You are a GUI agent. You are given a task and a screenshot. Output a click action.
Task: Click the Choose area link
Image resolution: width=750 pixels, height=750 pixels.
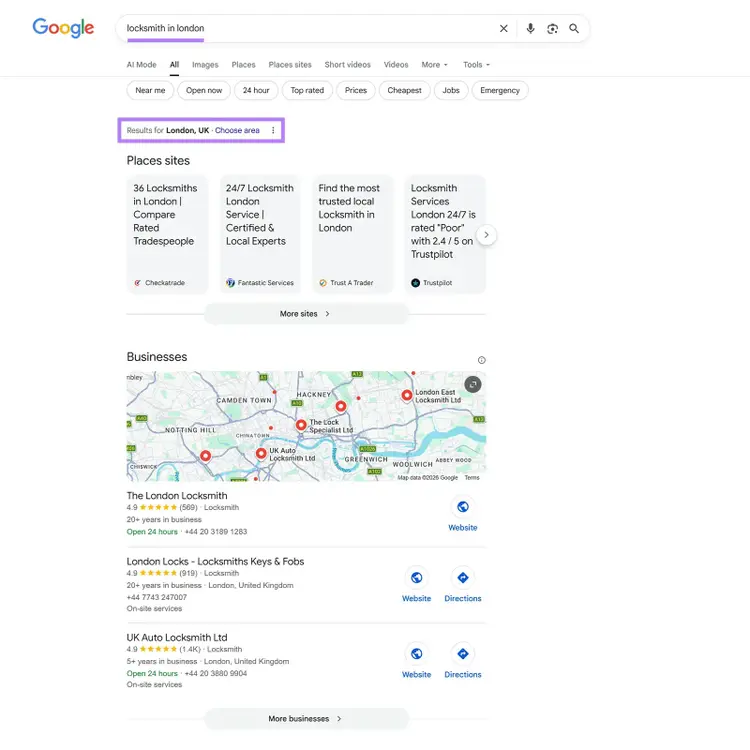(237, 130)
